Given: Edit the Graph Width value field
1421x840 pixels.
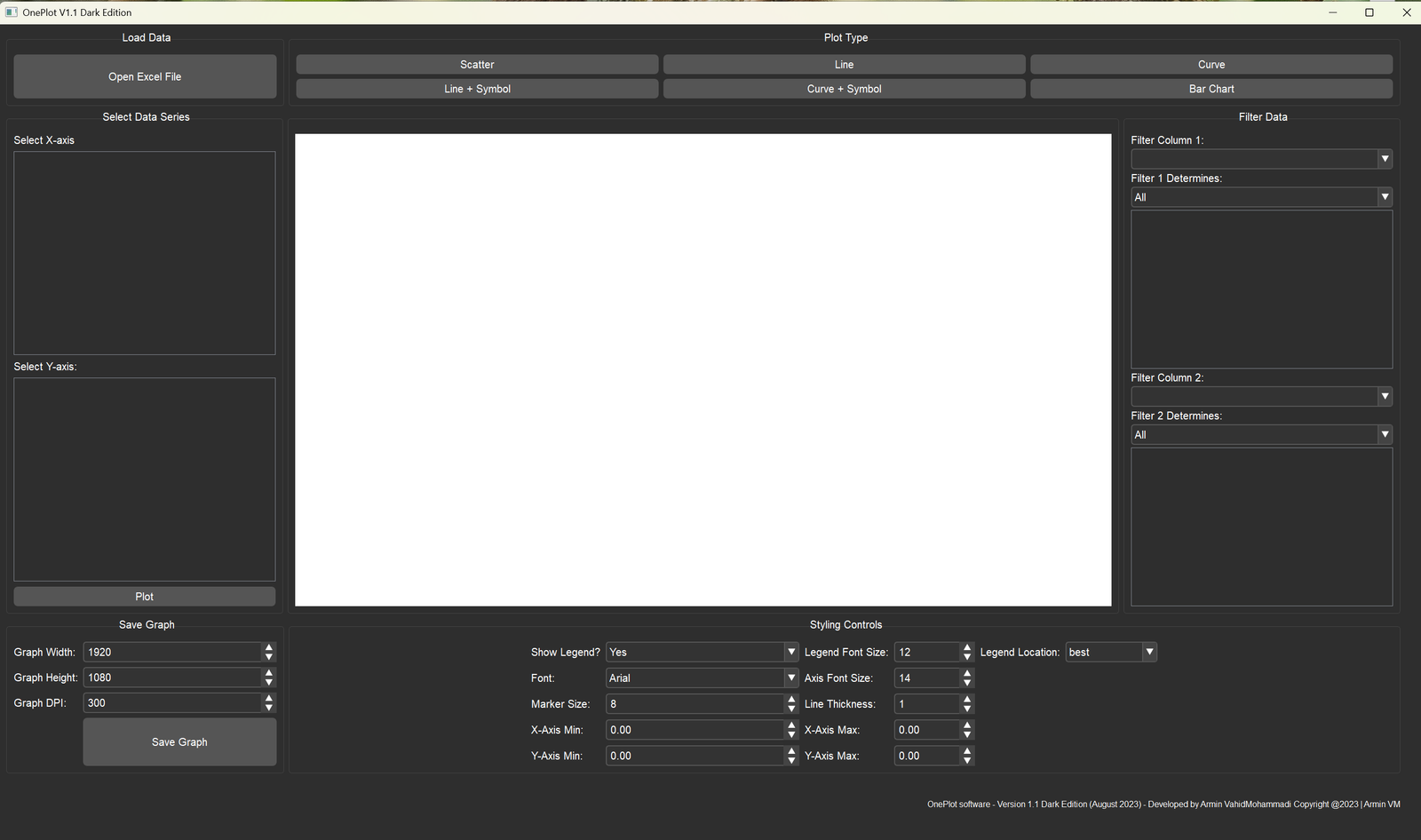Looking at the screenshot, I should 169,652.
